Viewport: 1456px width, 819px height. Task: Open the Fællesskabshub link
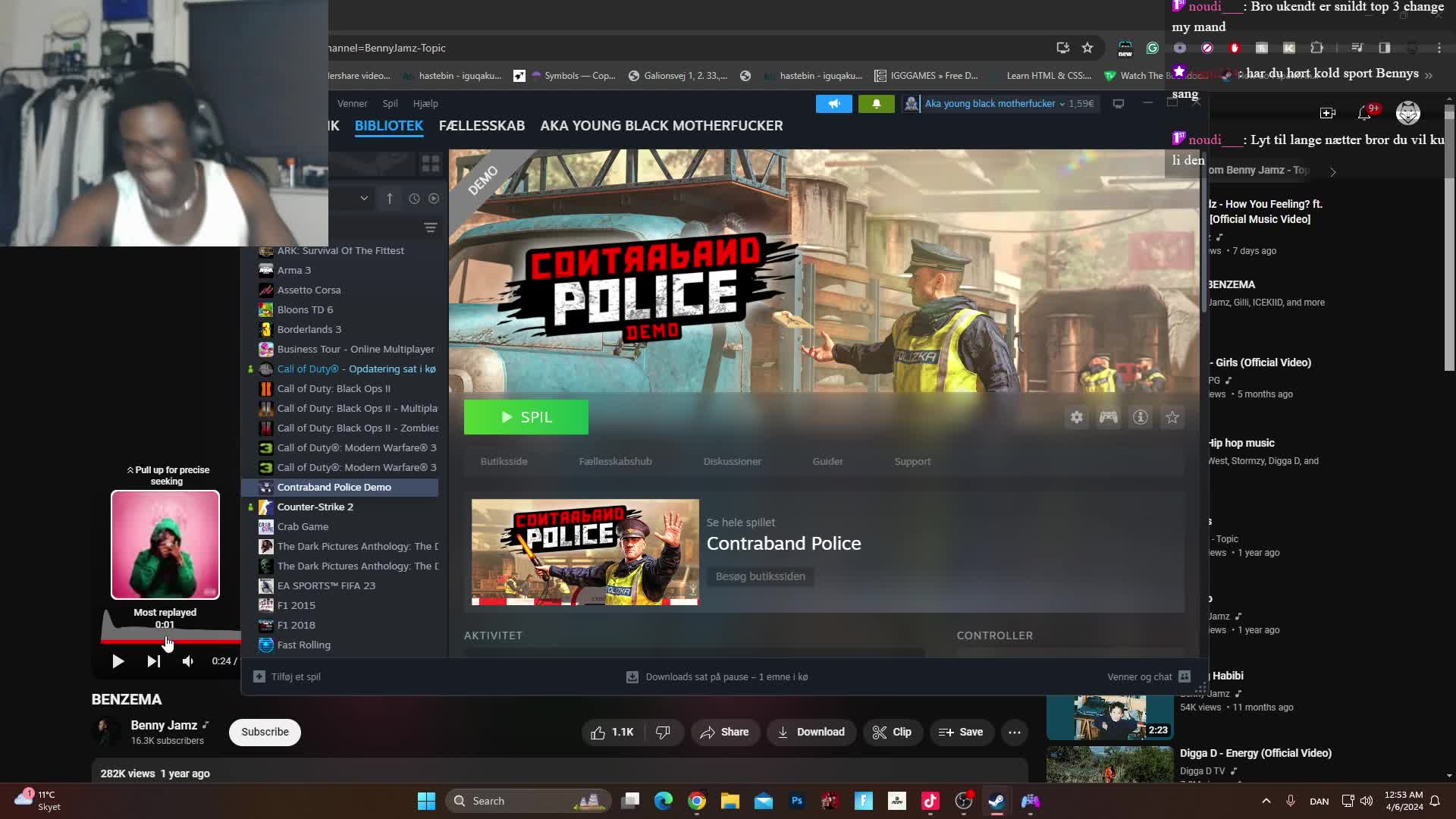click(x=615, y=461)
